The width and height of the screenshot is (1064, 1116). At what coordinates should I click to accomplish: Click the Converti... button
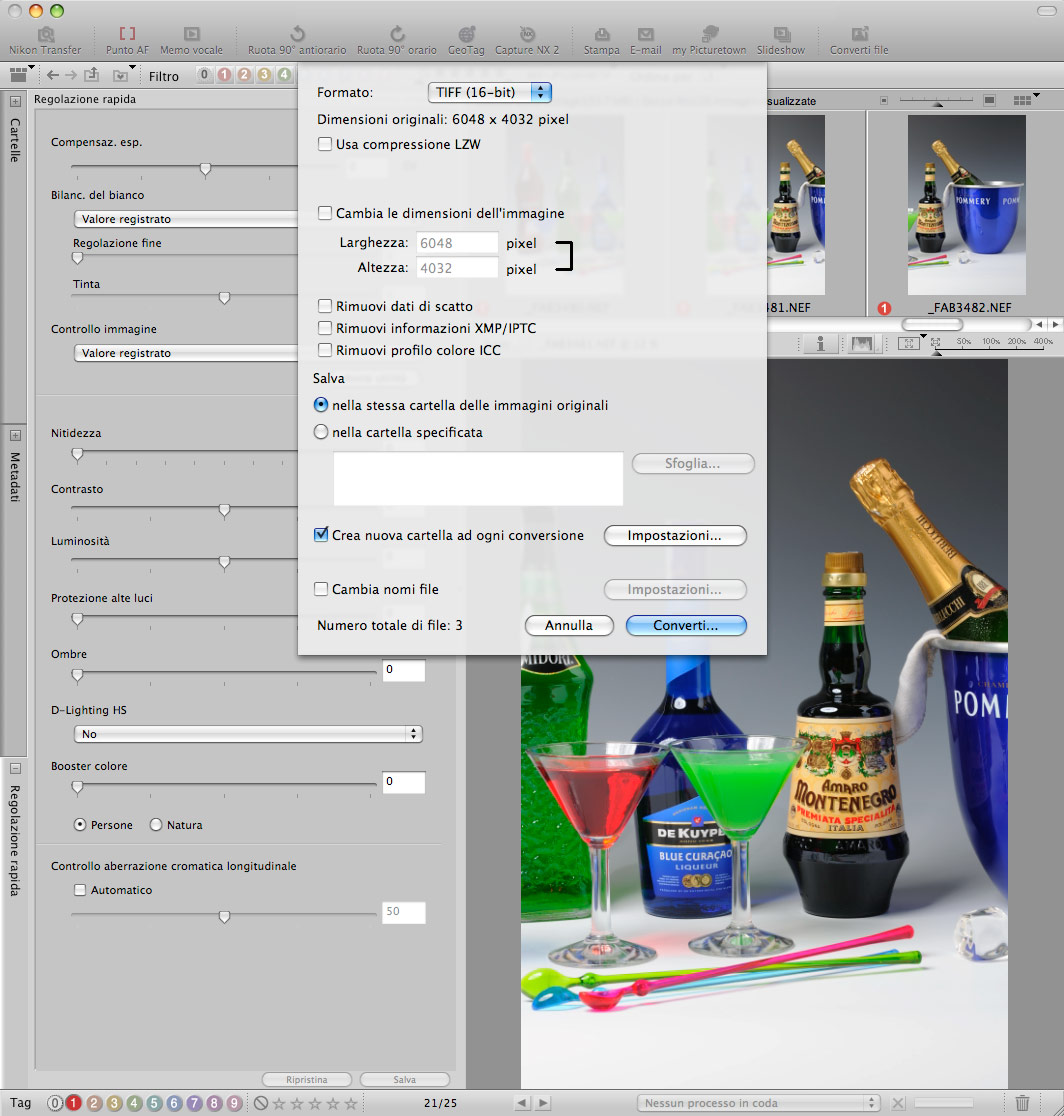[x=686, y=626]
